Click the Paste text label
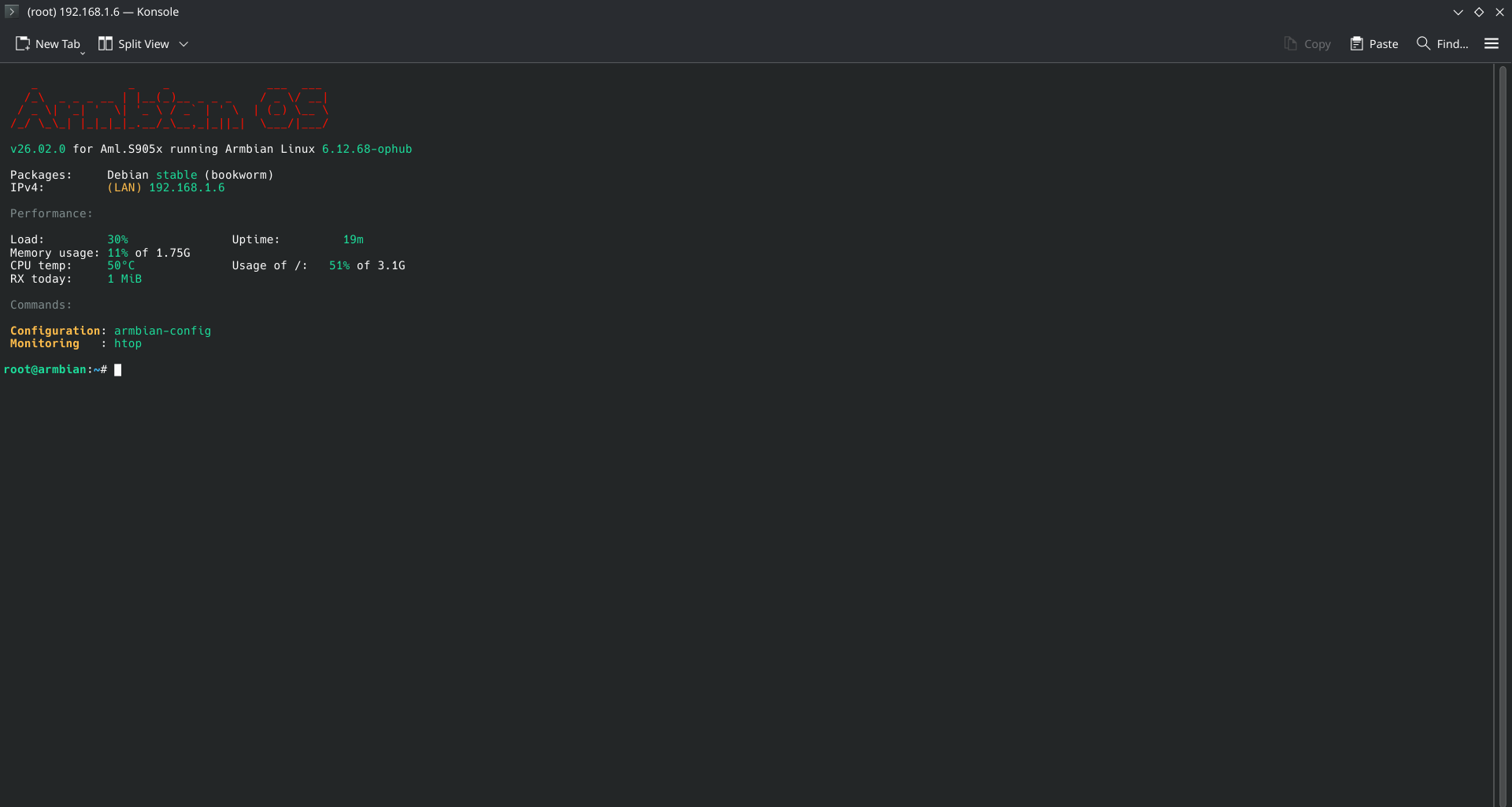The image size is (1512, 807). (1383, 44)
